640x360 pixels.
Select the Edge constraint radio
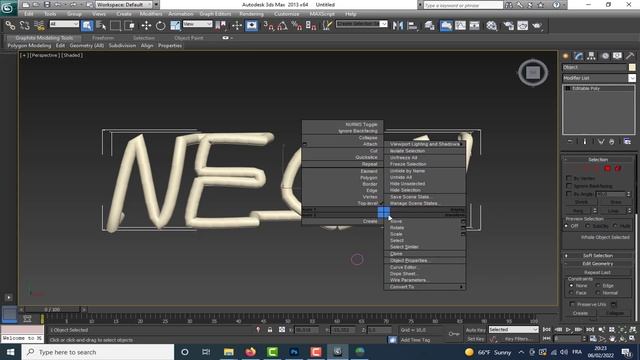(598, 285)
